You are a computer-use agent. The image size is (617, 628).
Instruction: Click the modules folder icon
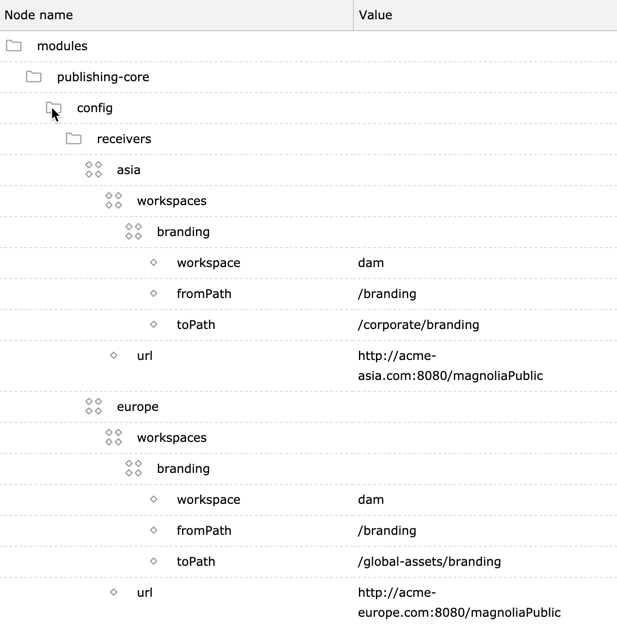pos(14,46)
